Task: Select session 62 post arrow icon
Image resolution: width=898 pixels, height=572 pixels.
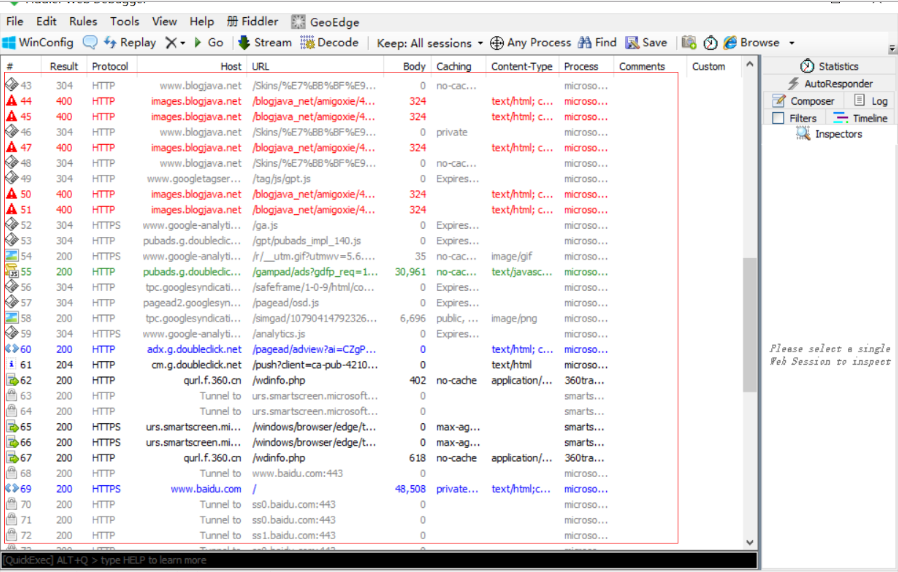Action: 11,380
